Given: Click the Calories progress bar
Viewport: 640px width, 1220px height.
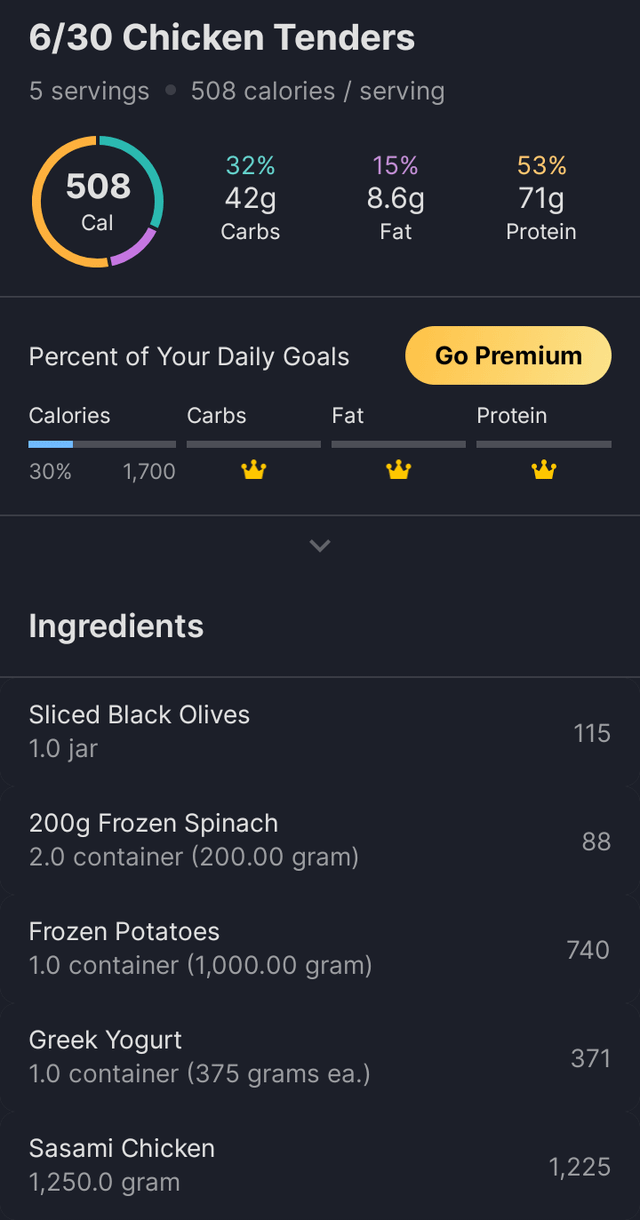Looking at the screenshot, I should pyautogui.click(x=102, y=444).
